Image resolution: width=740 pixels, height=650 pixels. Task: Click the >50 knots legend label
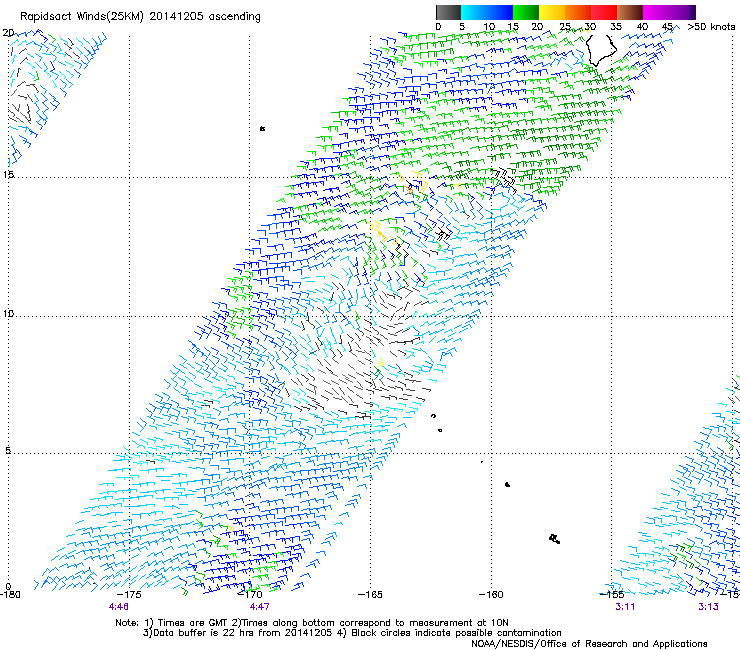tap(711, 26)
